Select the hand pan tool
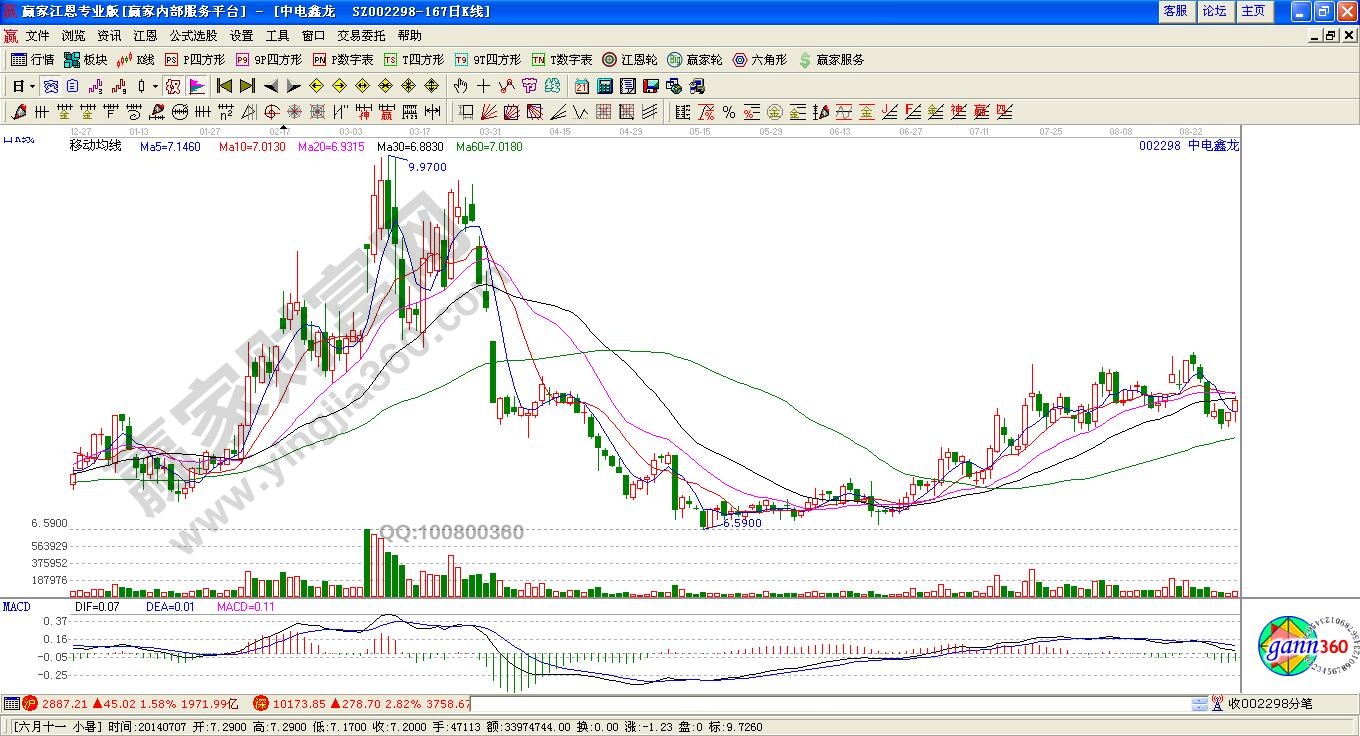Viewport: 1360px width, 736px height. (460, 86)
